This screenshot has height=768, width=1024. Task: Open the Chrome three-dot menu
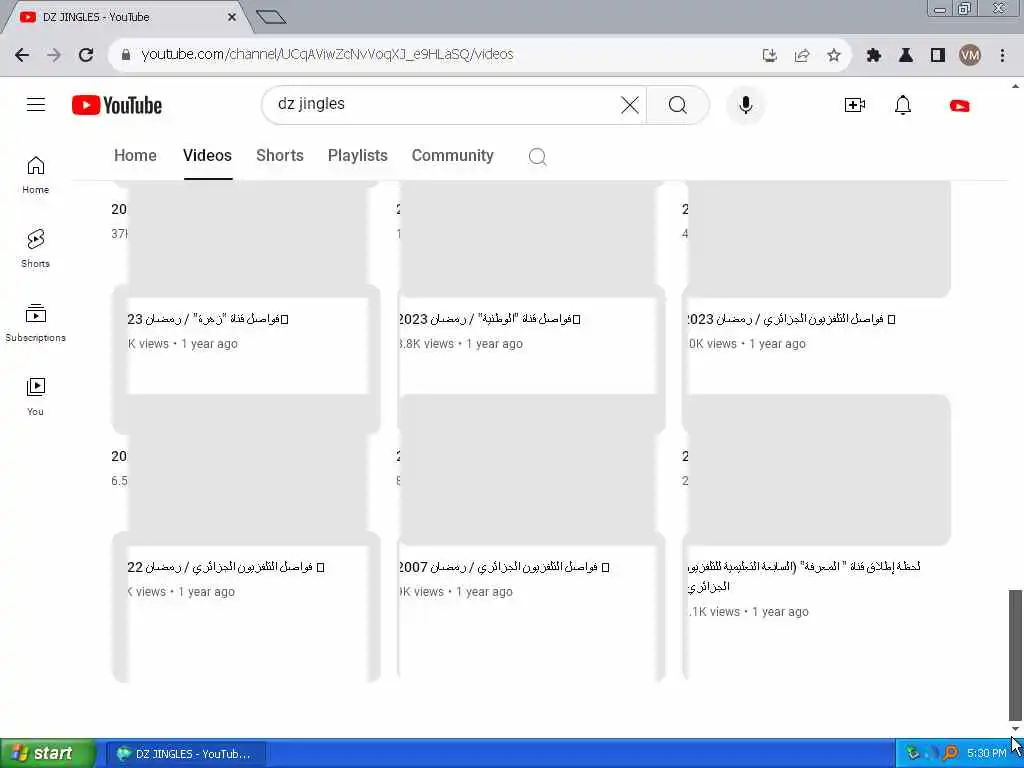click(x=1002, y=55)
